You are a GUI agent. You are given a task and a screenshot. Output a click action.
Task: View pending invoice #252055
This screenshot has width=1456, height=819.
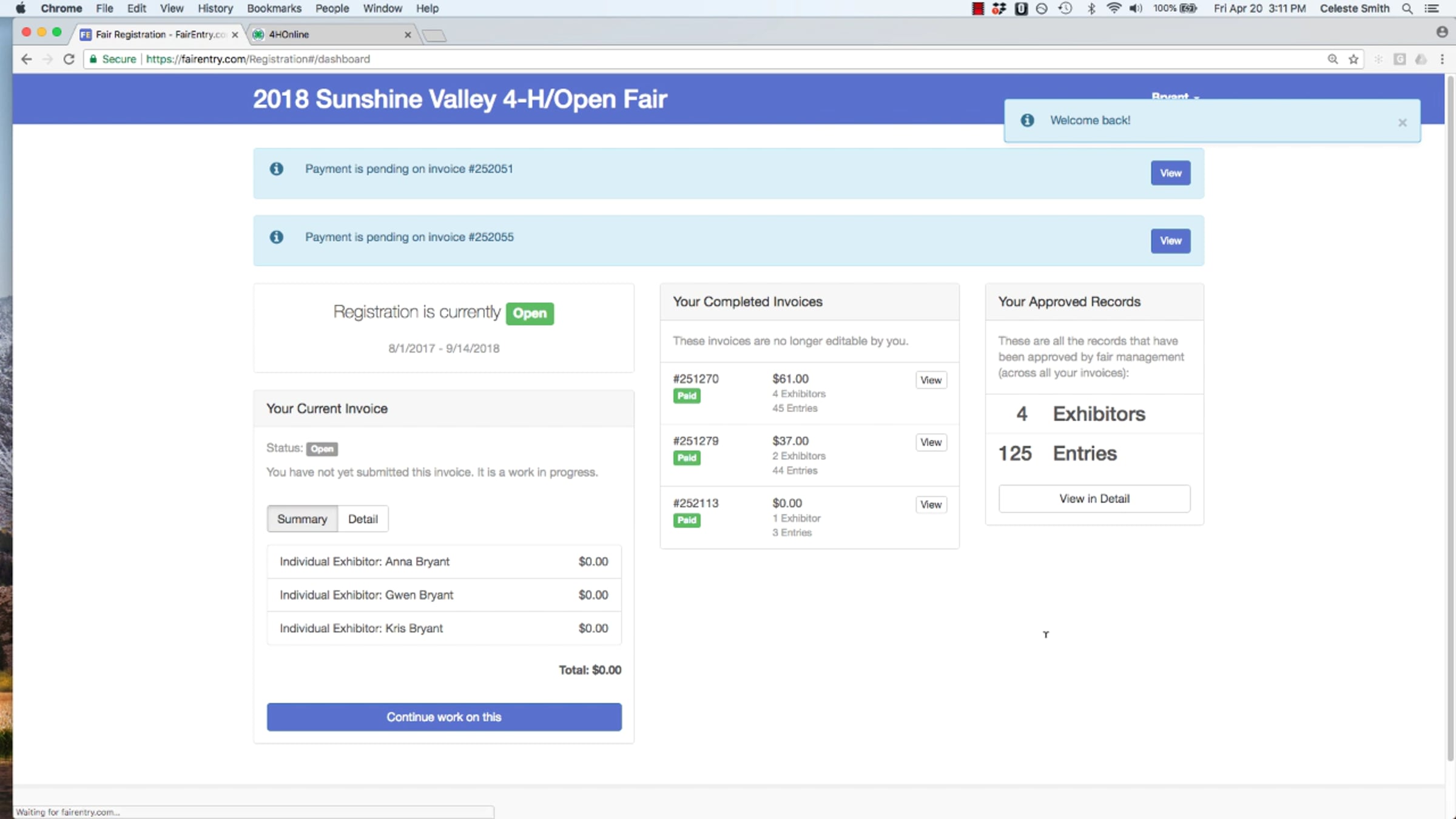[x=1170, y=241]
